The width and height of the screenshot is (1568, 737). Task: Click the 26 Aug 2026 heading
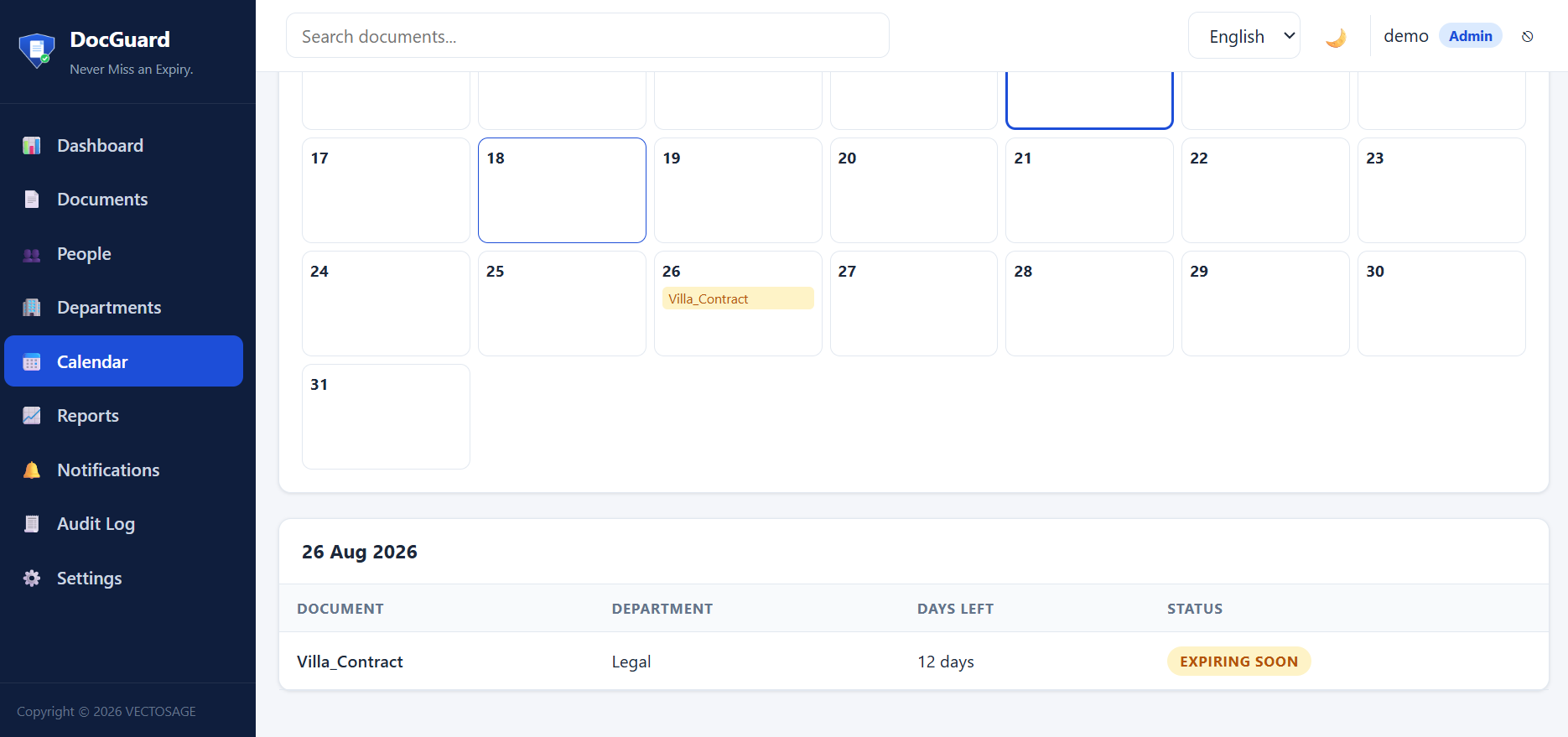click(360, 552)
